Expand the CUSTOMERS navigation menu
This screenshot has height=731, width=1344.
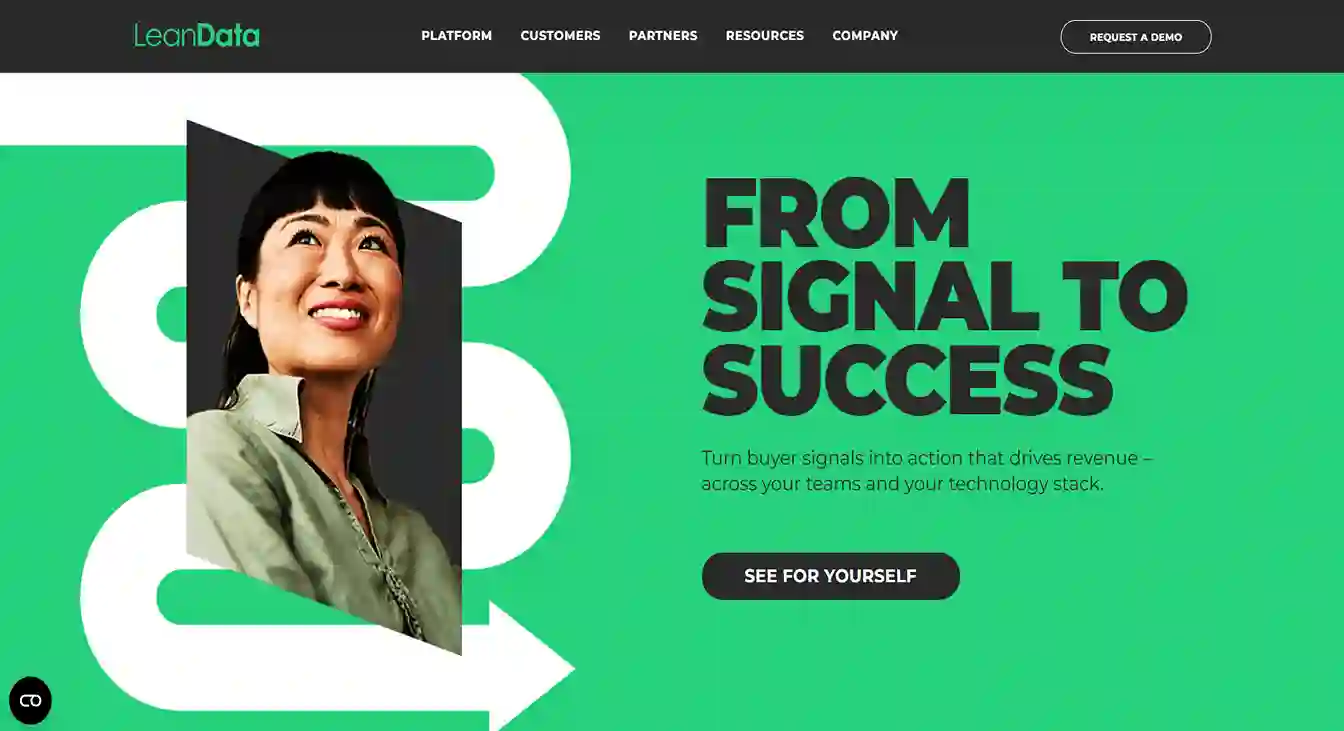click(x=560, y=36)
